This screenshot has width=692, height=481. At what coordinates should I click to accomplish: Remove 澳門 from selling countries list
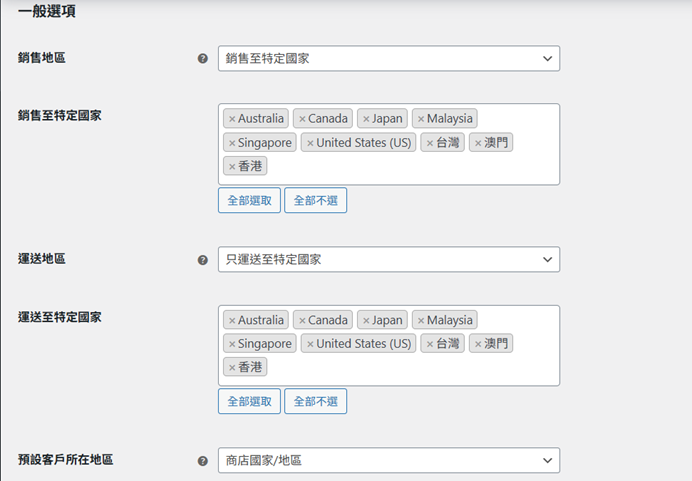click(478, 143)
